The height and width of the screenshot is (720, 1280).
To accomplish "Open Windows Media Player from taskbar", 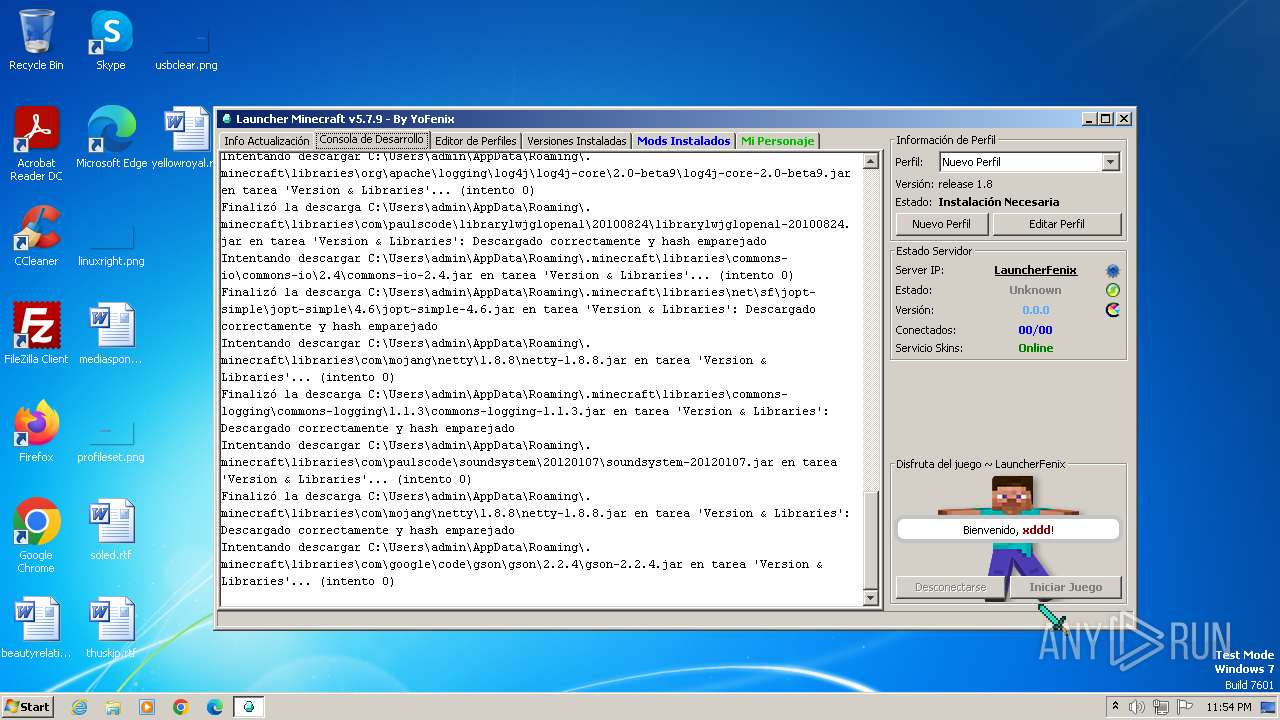I will pos(147,707).
